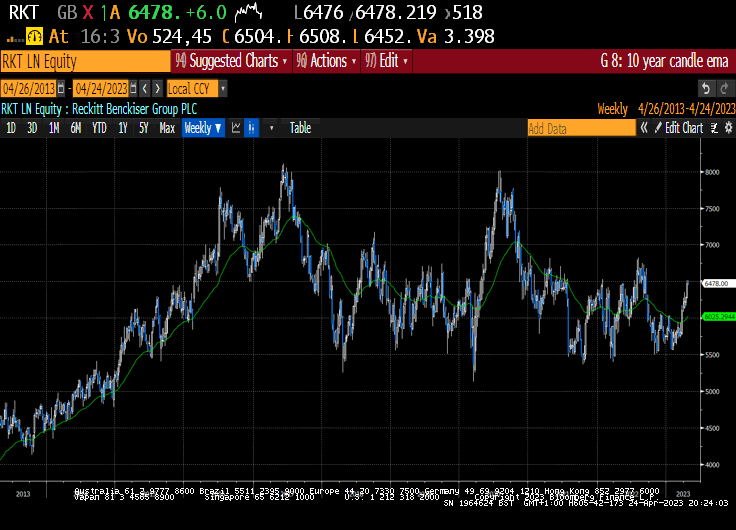Screen dimensions: 736x530
Task: Click the start date field 04/26/2013
Action: [x=29, y=88]
